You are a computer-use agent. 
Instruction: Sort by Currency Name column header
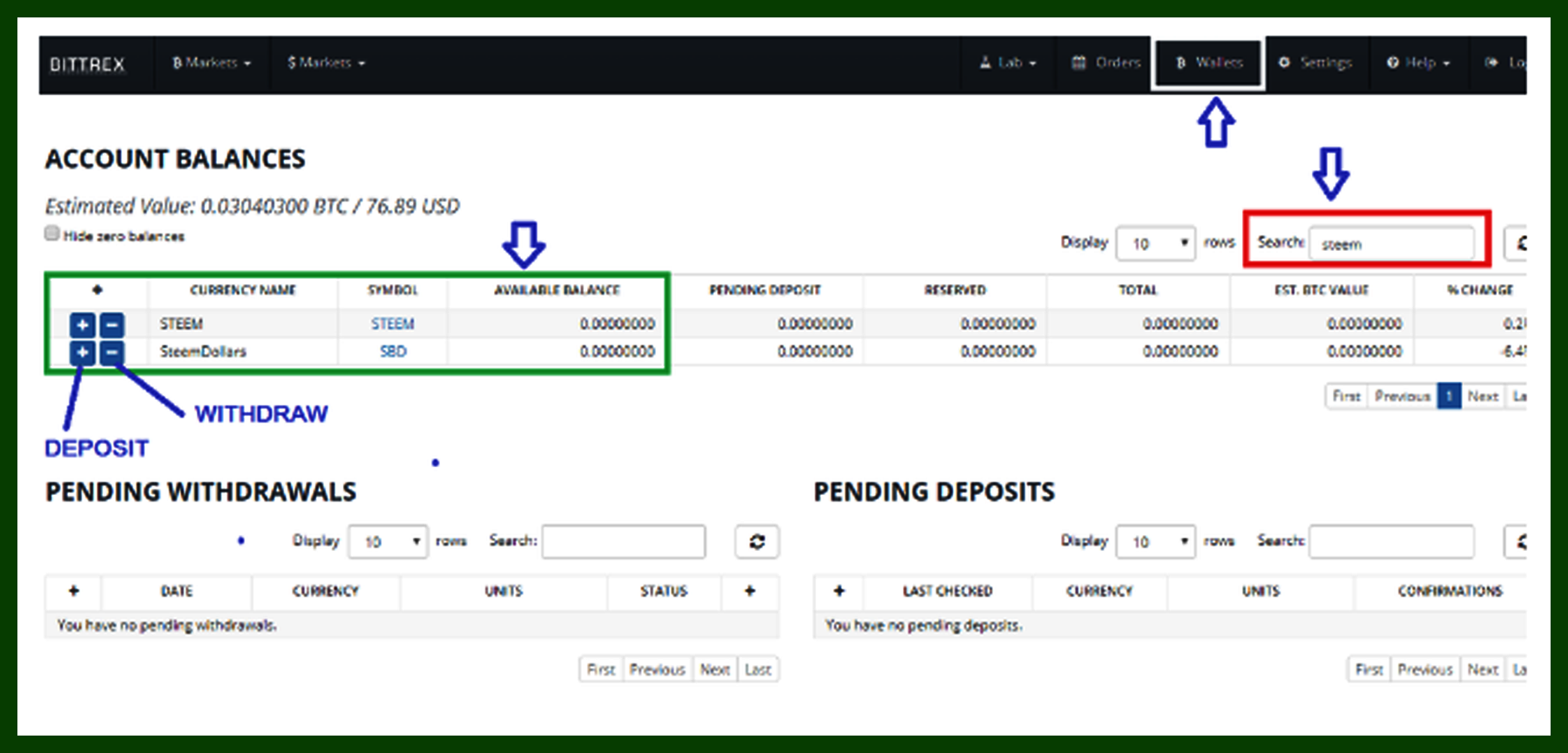point(243,290)
